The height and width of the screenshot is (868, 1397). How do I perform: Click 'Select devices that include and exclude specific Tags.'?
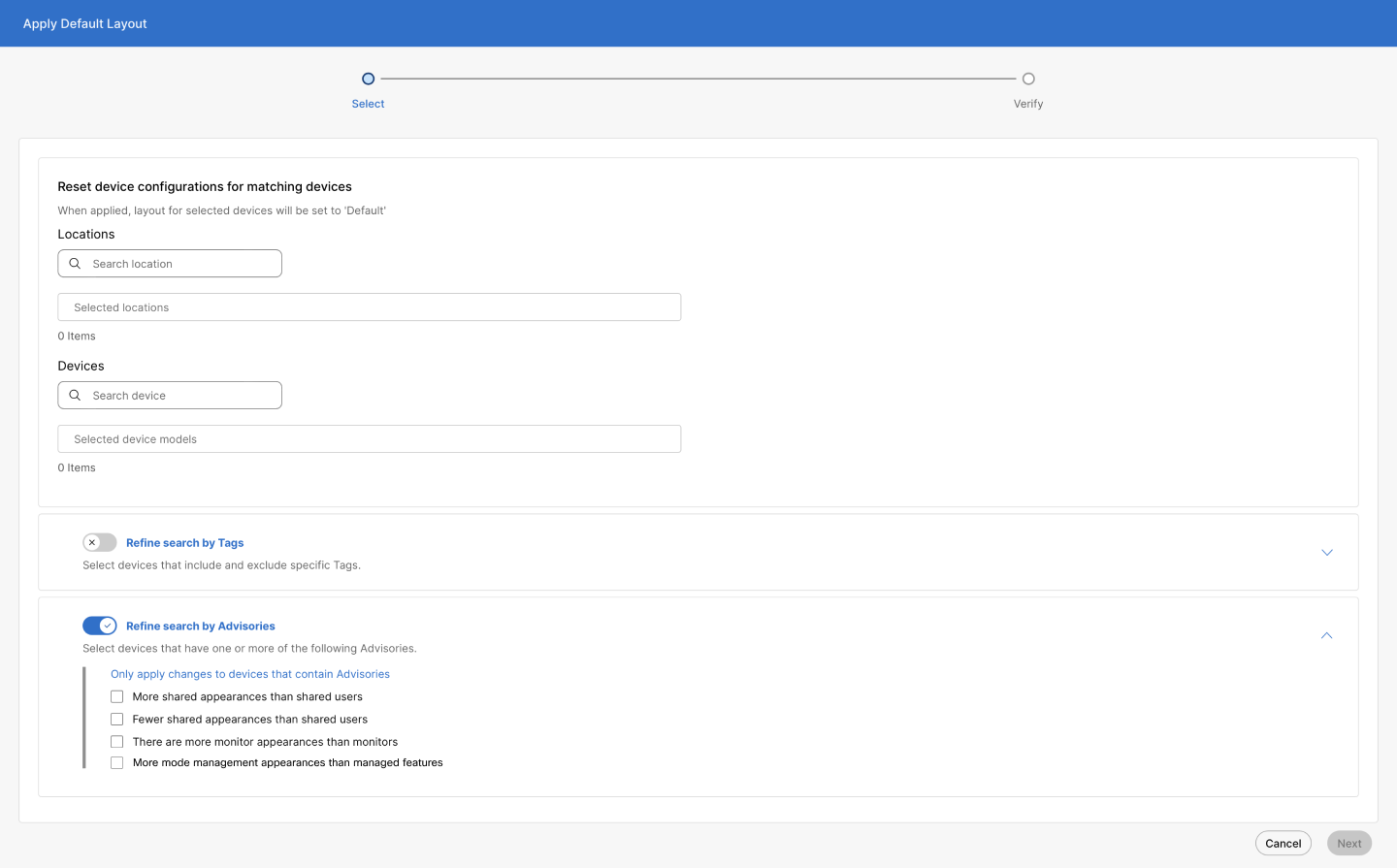(x=221, y=565)
